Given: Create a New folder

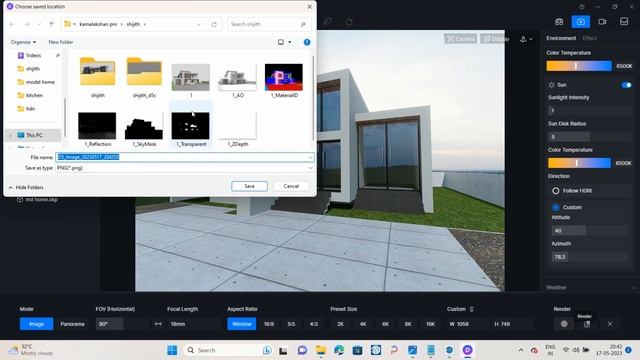Looking at the screenshot, I should pos(61,42).
